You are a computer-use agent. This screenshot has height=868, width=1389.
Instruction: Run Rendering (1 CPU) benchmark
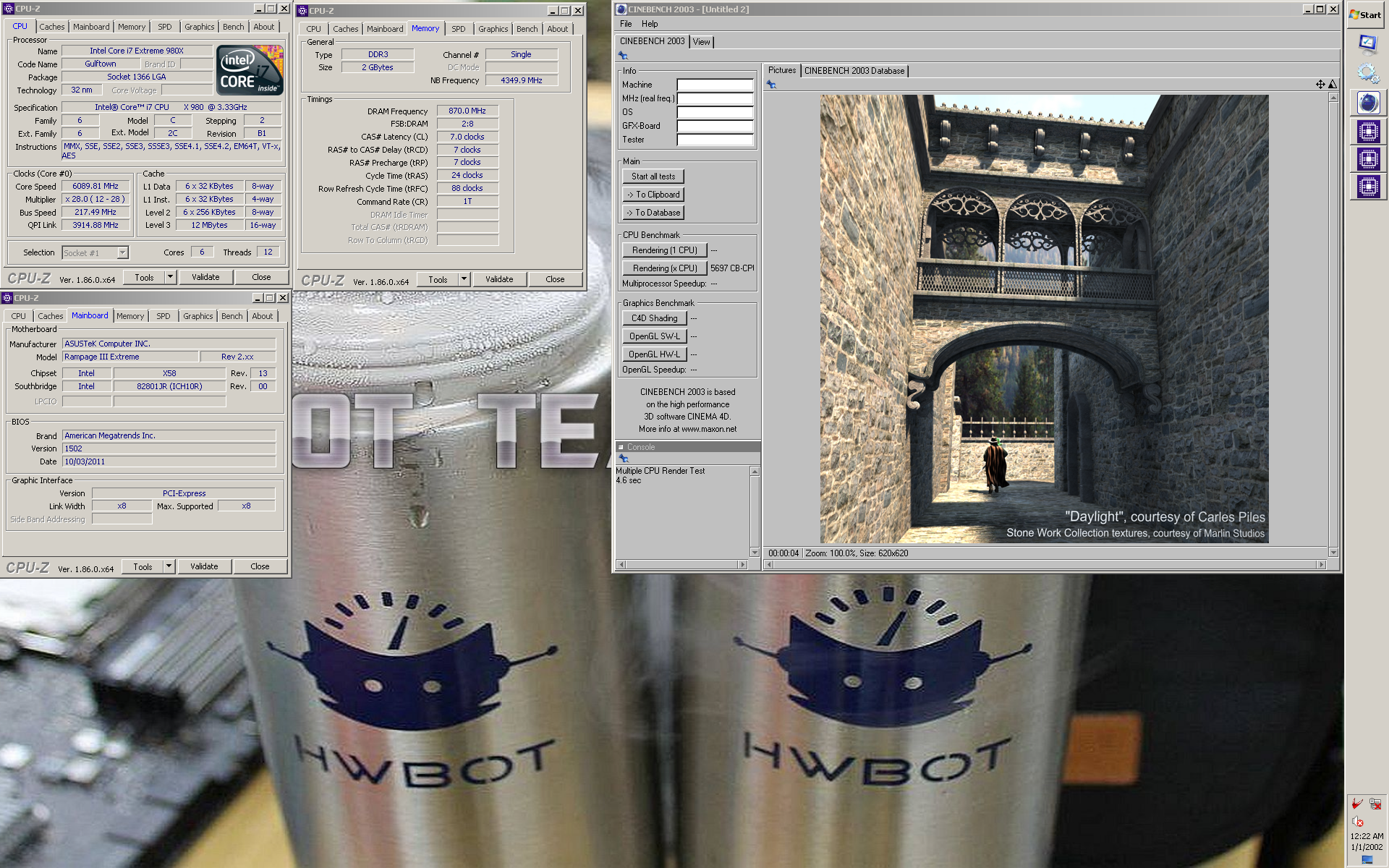point(664,250)
